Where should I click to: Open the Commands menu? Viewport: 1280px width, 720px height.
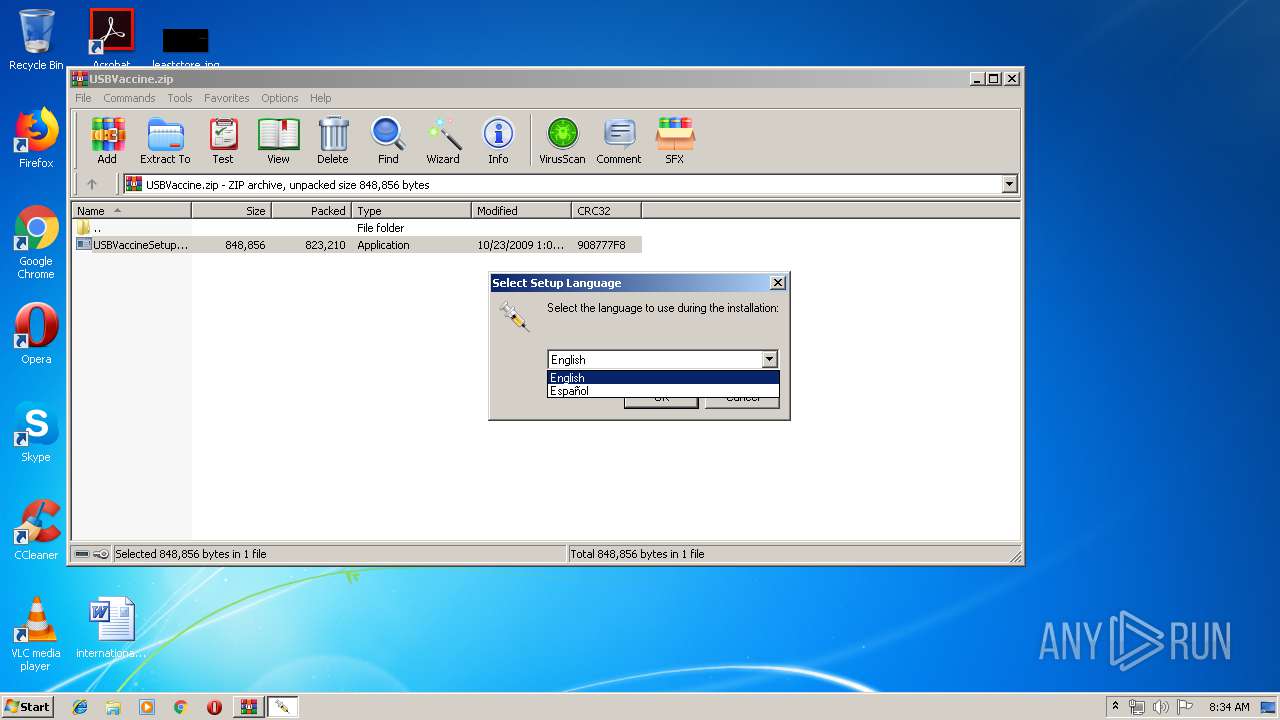tap(129, 98)
